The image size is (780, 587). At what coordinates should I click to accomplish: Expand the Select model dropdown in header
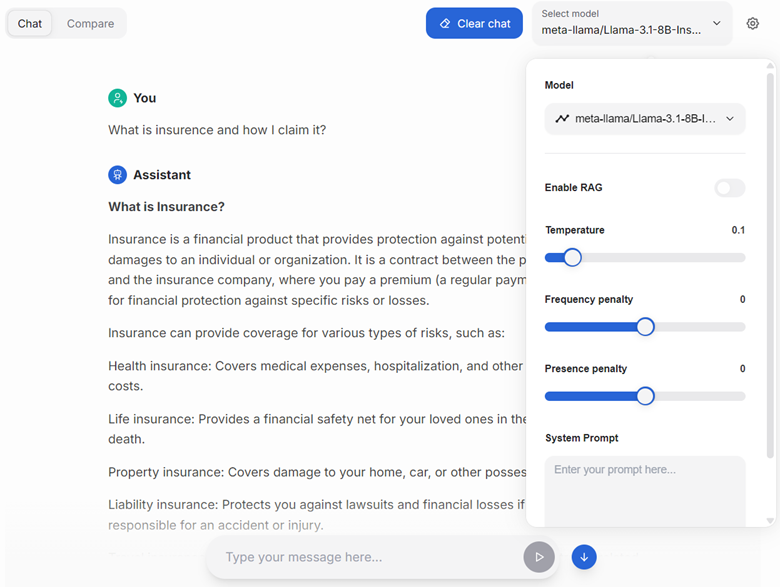click(632, 23)
